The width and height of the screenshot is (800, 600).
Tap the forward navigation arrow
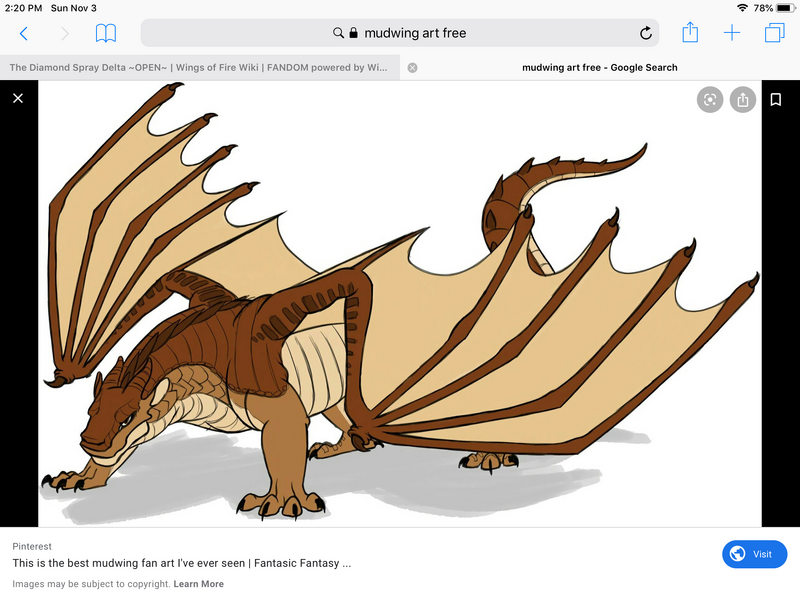(x=65, y=33)
